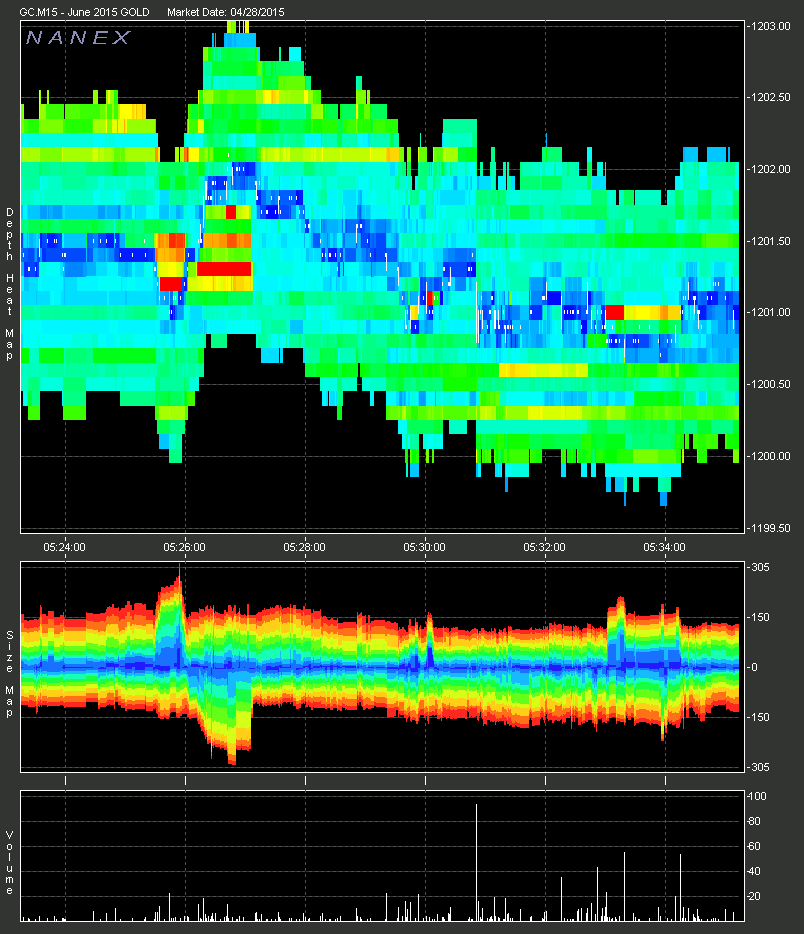Pick the 05:34:00 time axis label

tap(665, 547)
